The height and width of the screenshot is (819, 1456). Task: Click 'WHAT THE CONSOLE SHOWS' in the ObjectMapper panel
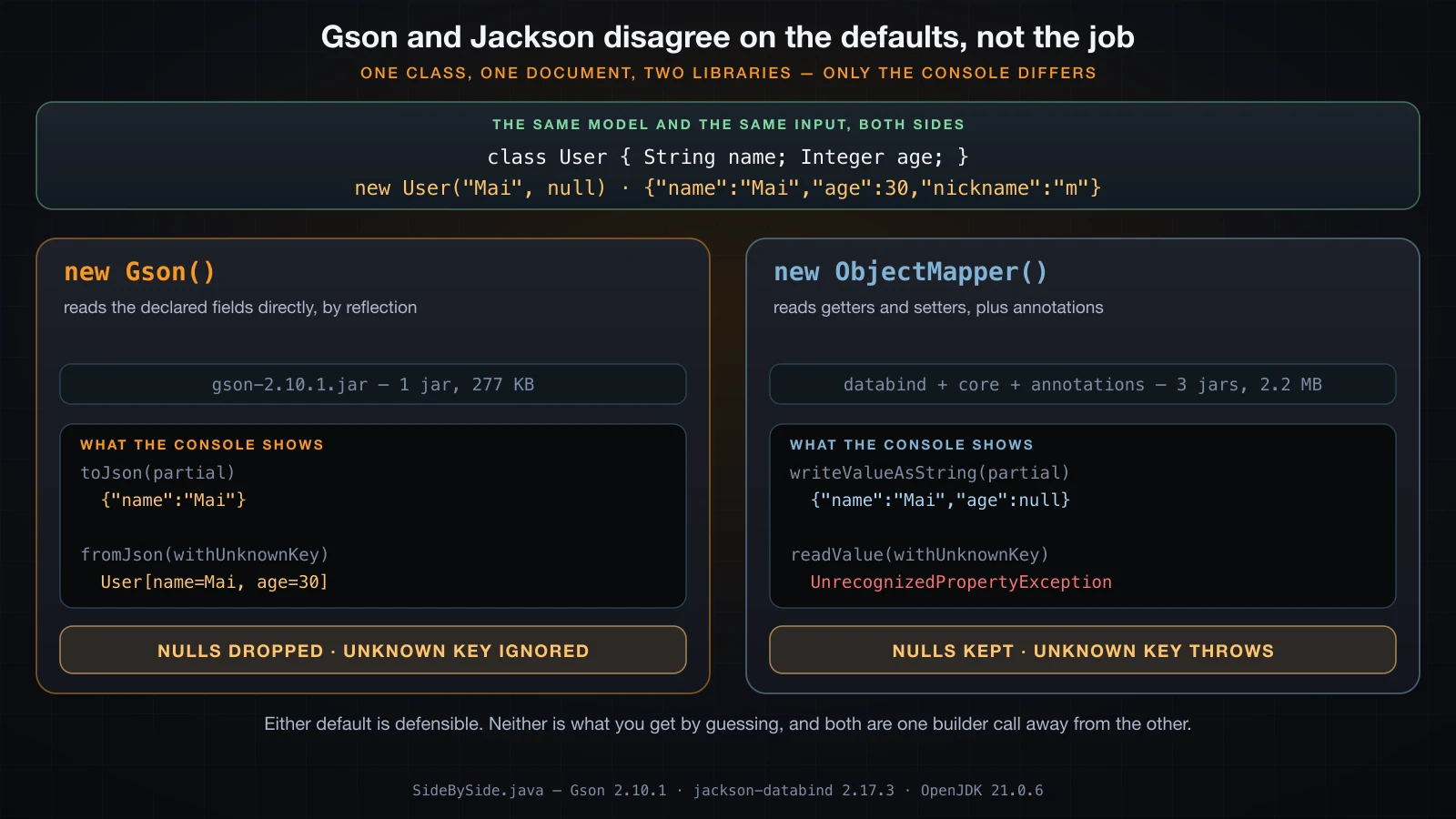912,445
